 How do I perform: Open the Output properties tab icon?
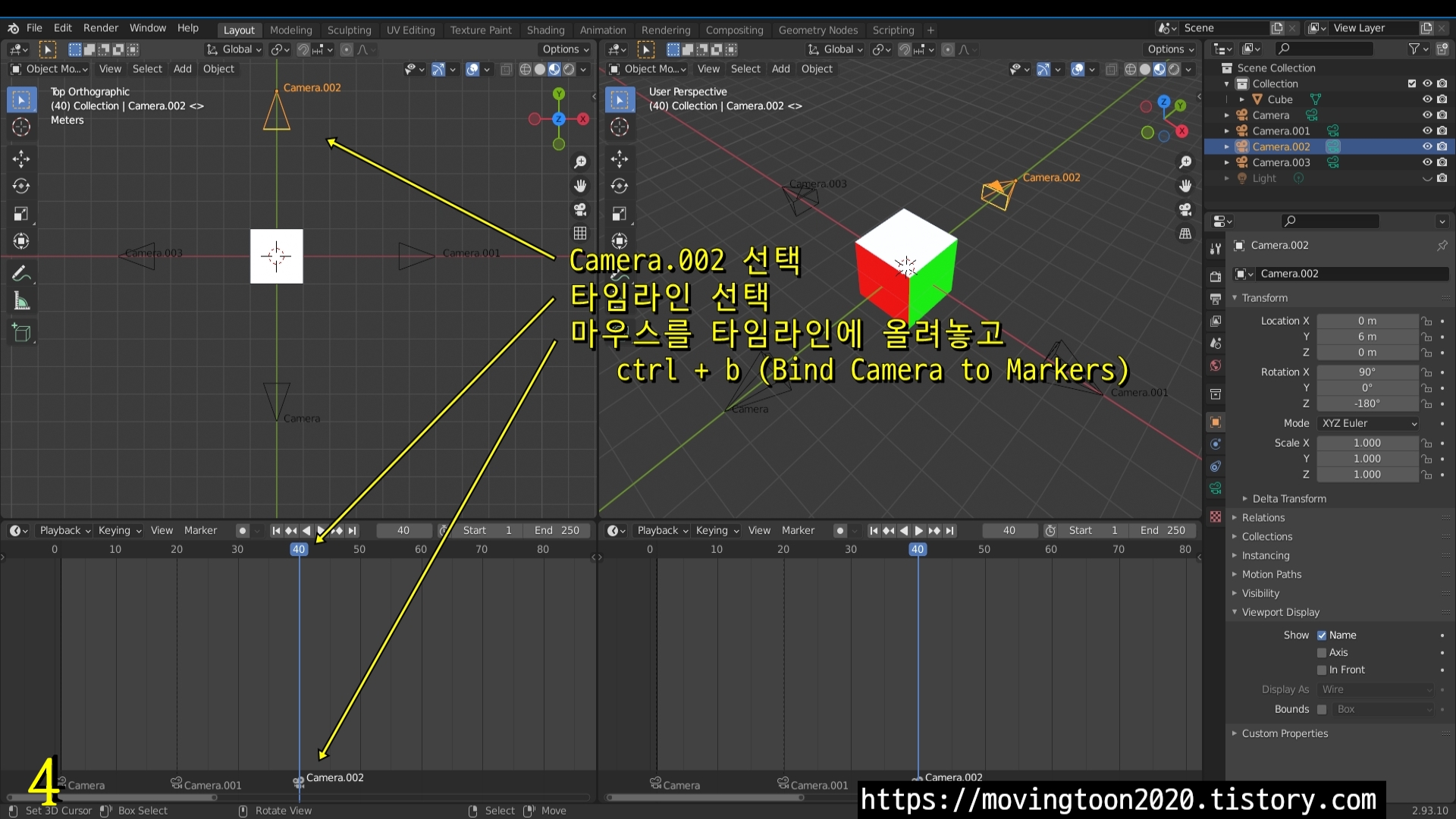click(x=1216, y=299)
